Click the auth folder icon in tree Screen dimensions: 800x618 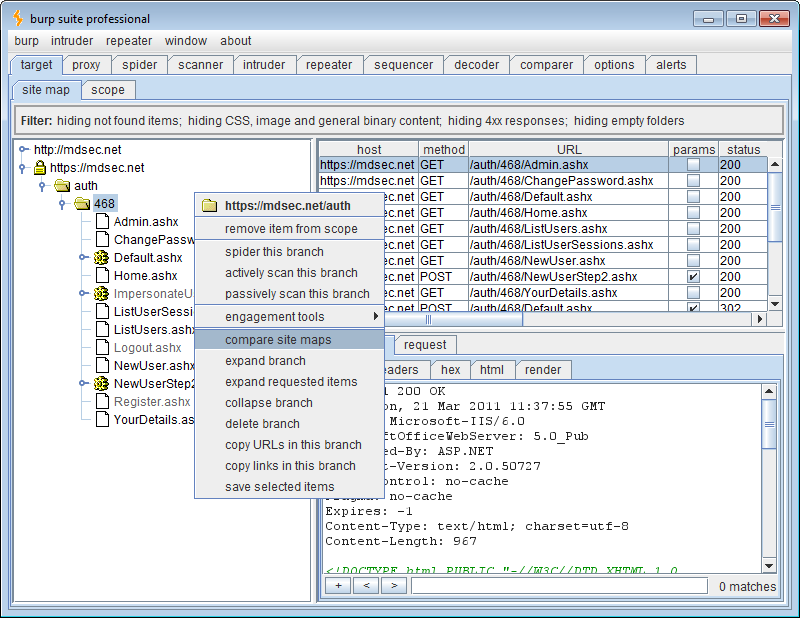(62, 186)
